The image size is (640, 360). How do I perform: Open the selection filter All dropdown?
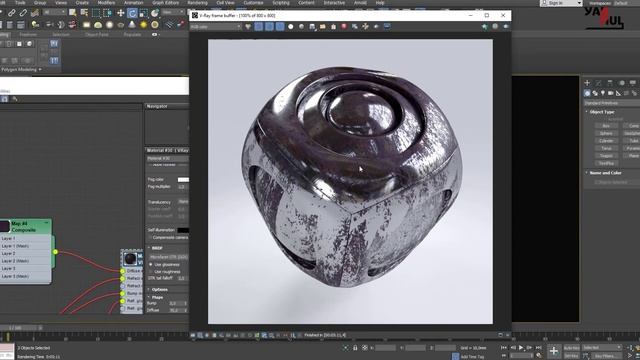(x=55, y=13)
